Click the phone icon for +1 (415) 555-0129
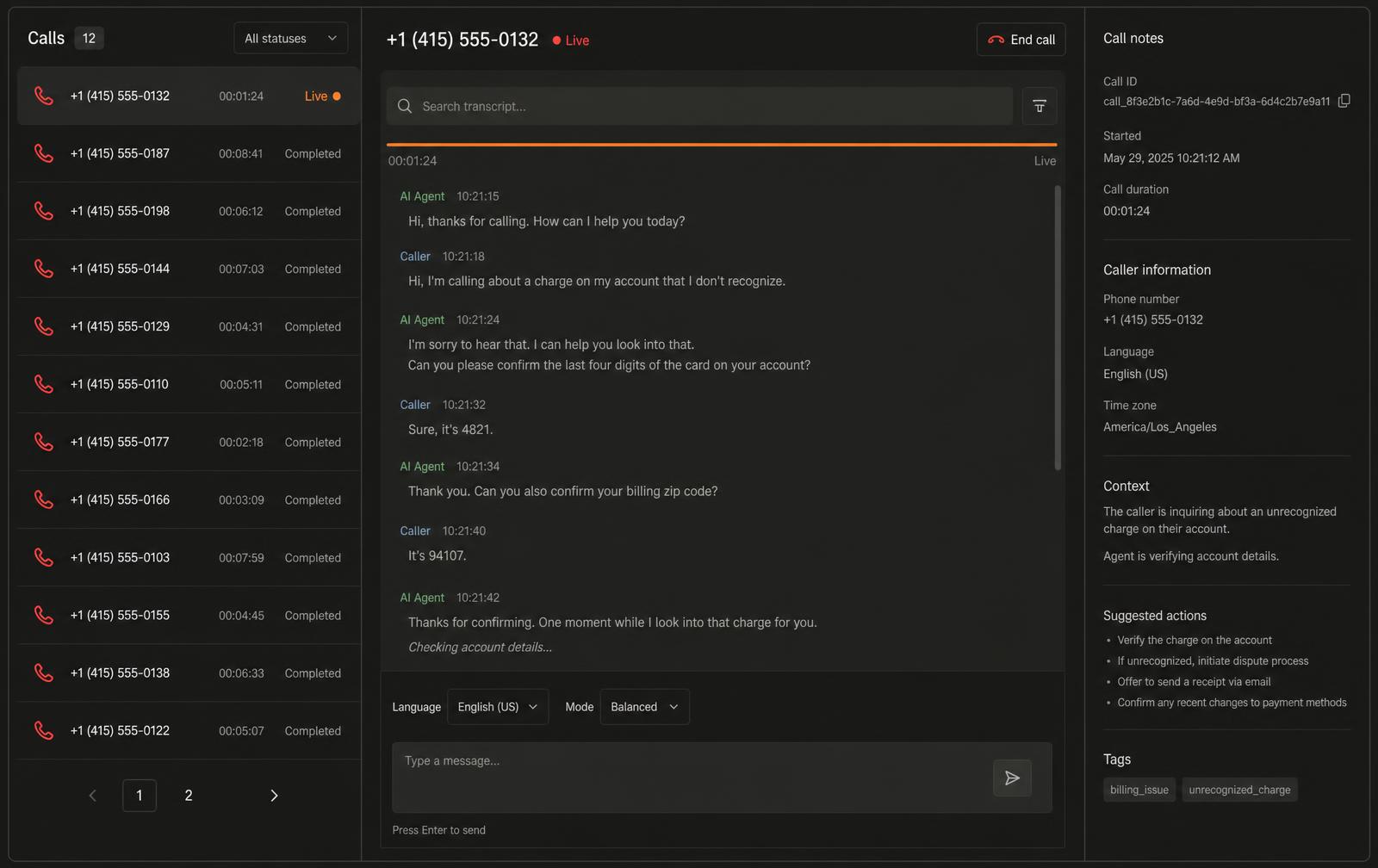The height and width of the screenshot is (868, 1378). (43, 326)
